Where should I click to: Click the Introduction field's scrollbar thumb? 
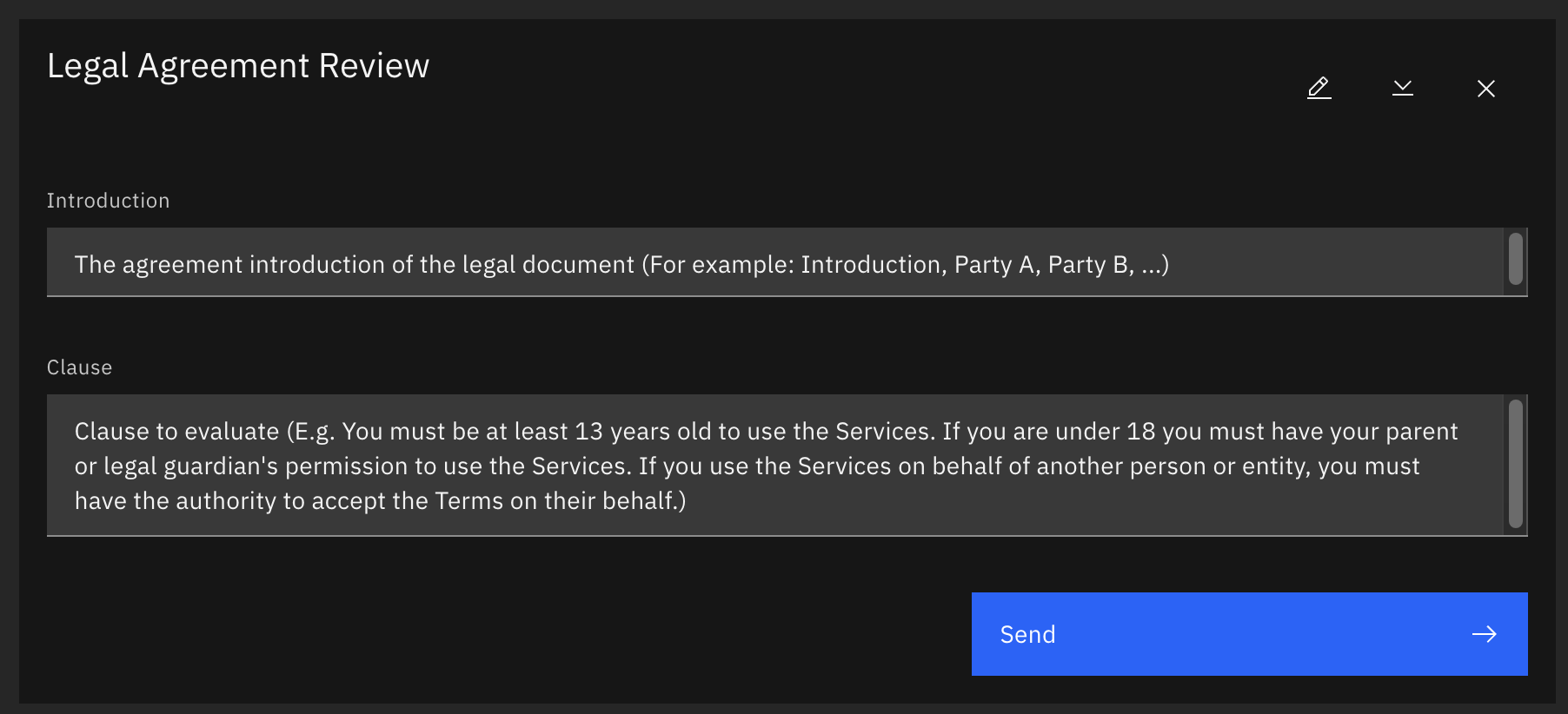click(1515, 259)
